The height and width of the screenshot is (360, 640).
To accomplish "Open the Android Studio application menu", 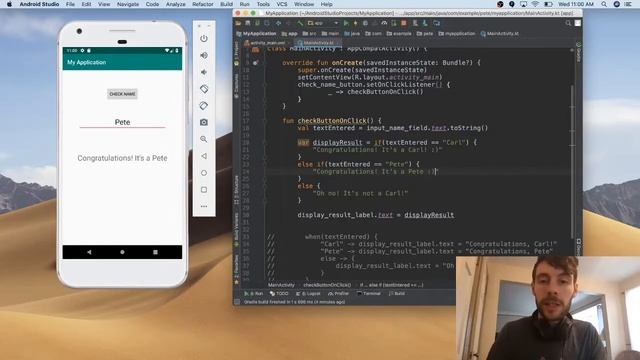I will 39,4.
